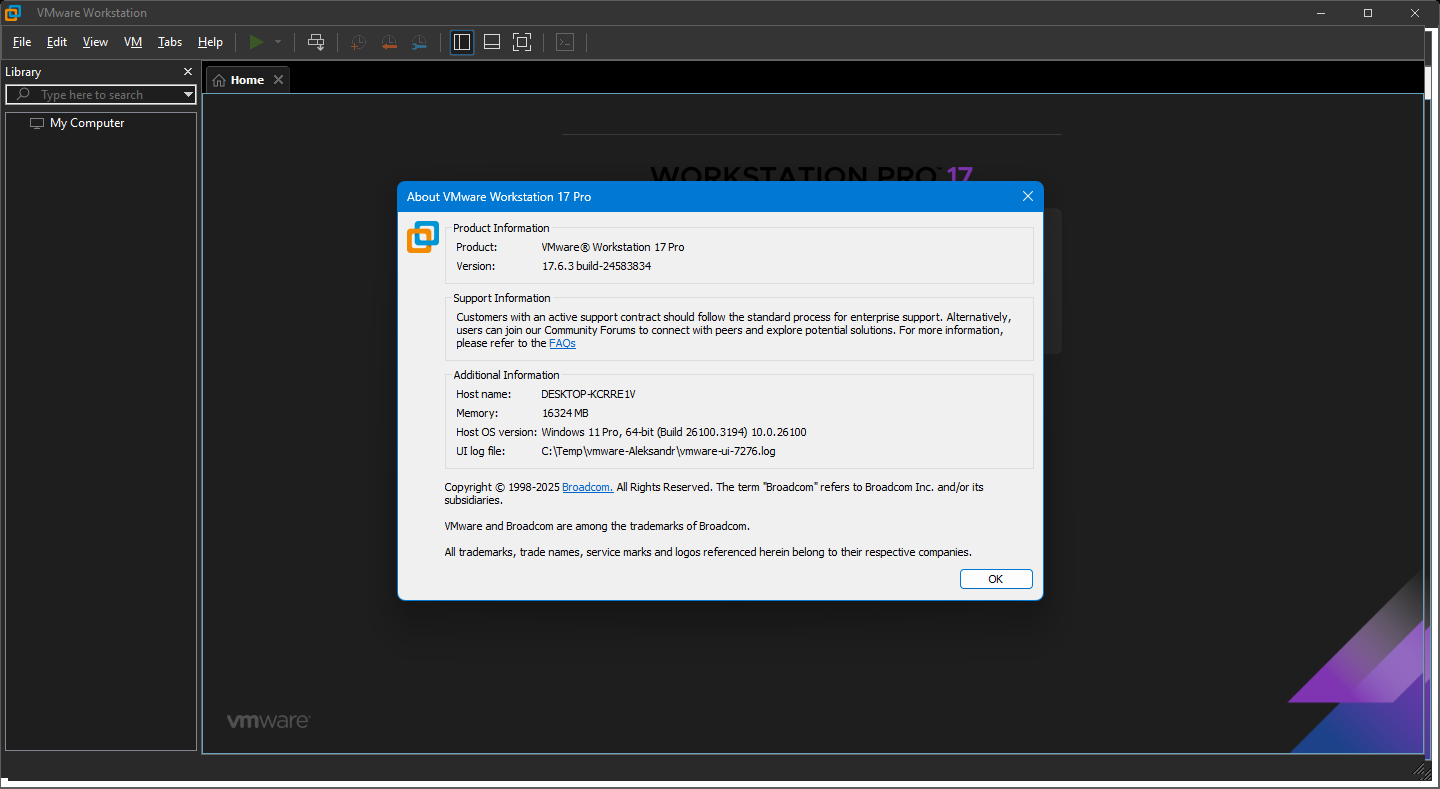Toggle the Library sidebar view icon

tap(462, 42)
